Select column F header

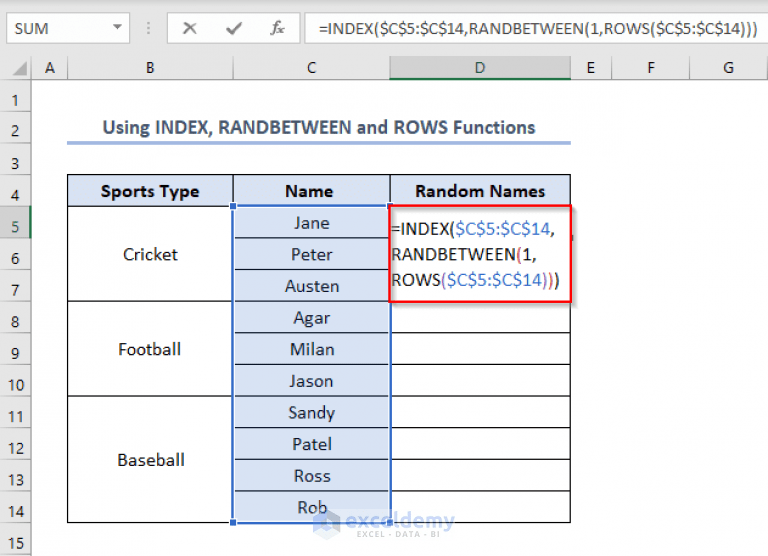(650, 68)
